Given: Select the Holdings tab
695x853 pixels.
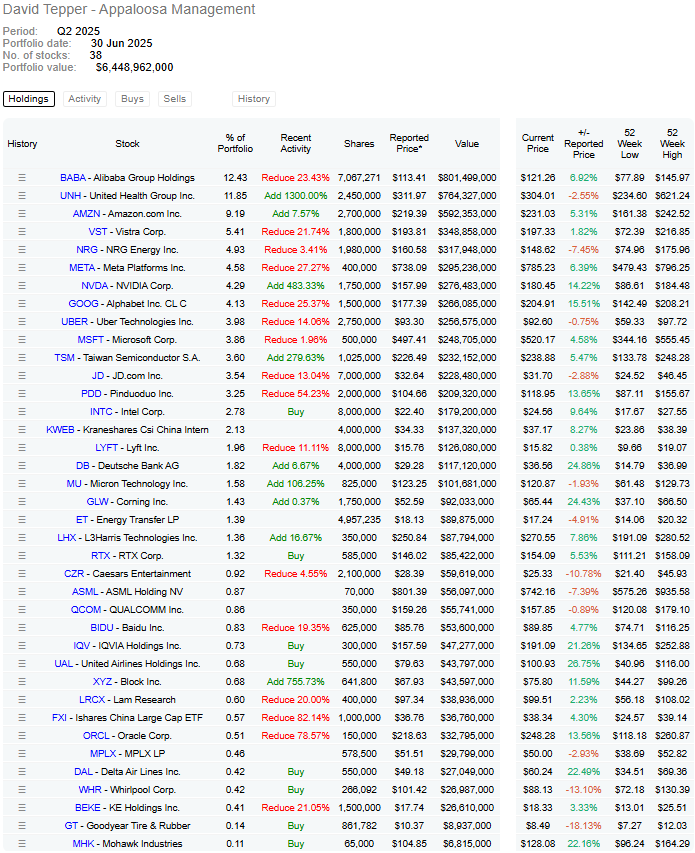Looking at the screenshot, I should coord(29,99).
